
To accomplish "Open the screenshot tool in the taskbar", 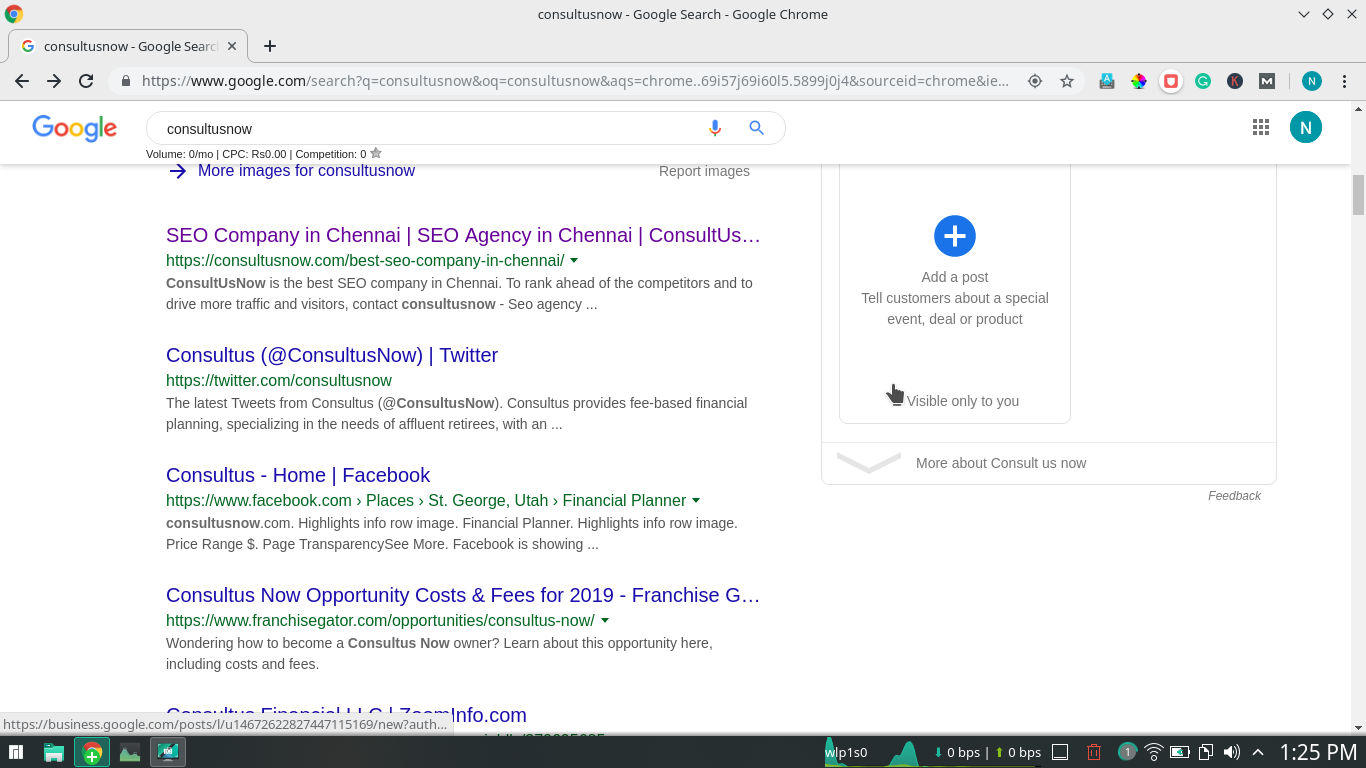I will [168, 752].
